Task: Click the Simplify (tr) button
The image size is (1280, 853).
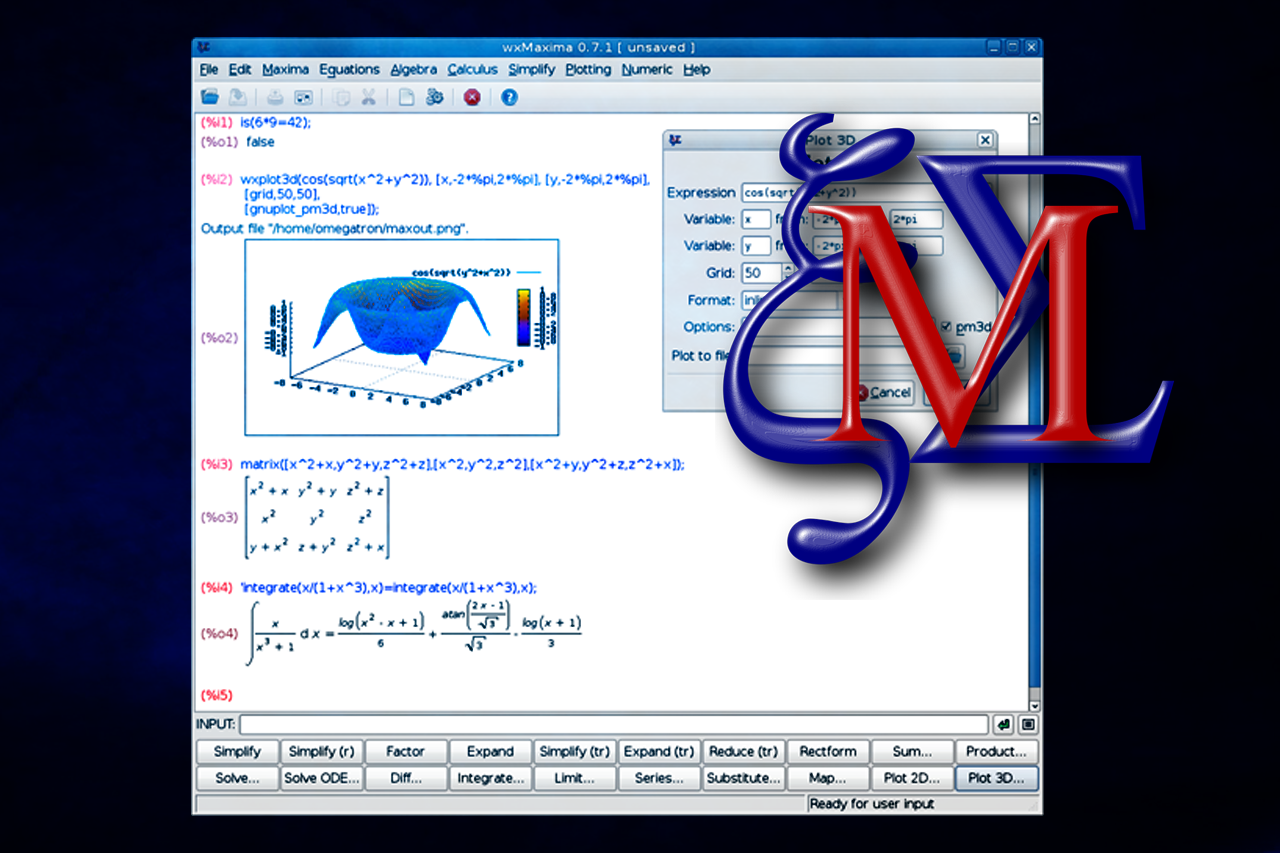Action: pos(575,752)
